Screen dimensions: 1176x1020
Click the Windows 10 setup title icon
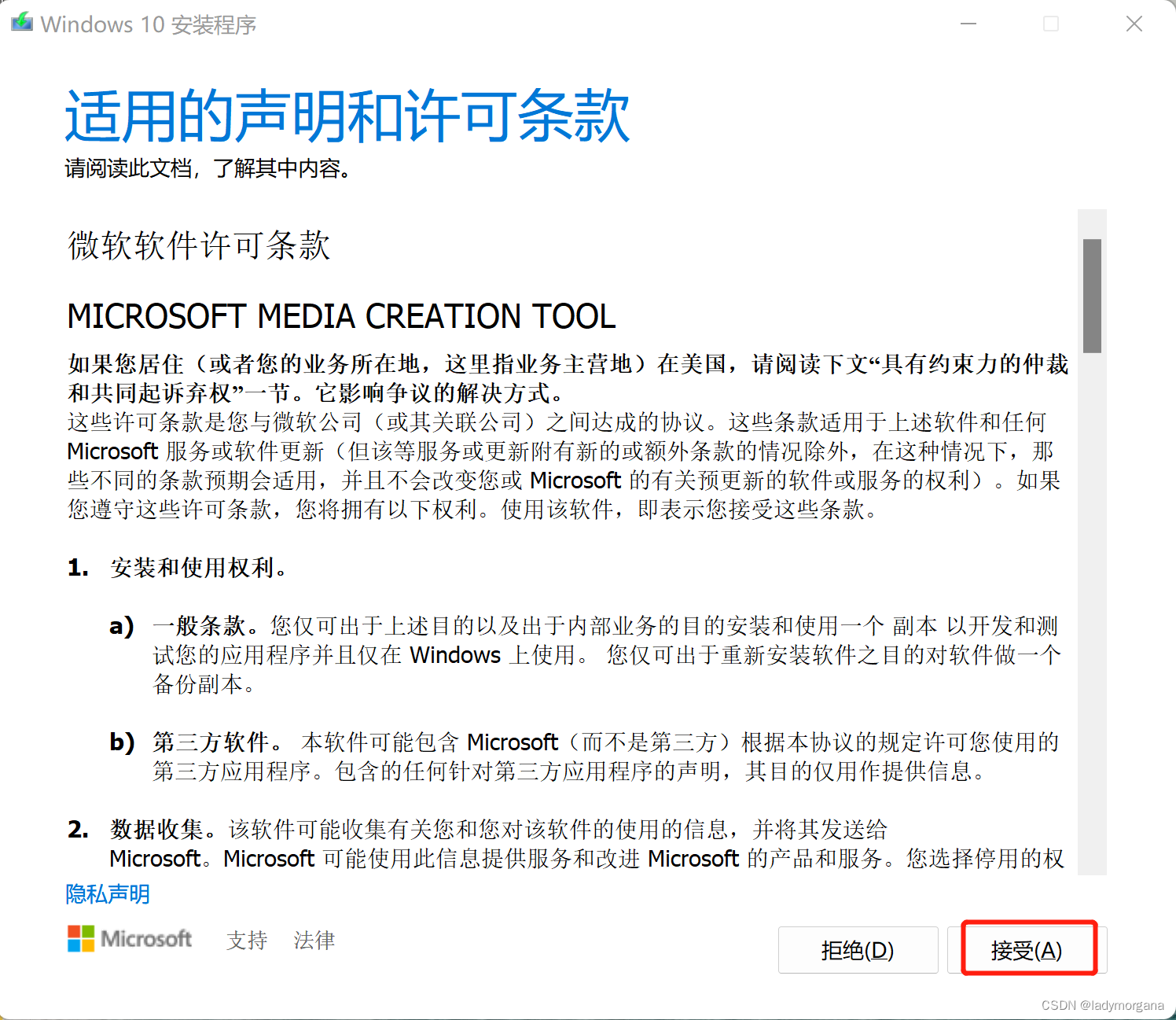[x=21, y=23]
